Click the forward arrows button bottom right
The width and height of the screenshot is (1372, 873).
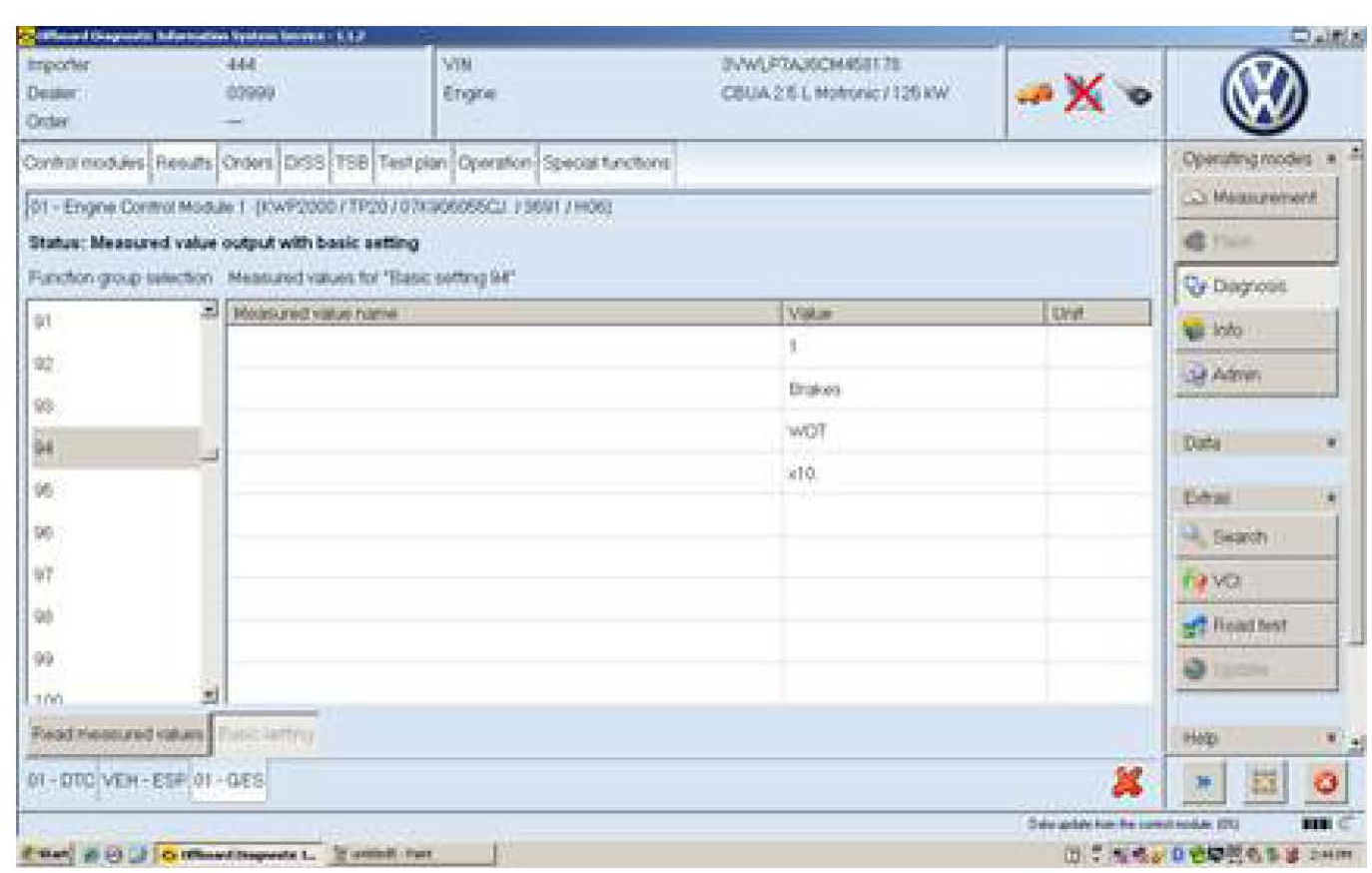click(x=1204, y=783)
